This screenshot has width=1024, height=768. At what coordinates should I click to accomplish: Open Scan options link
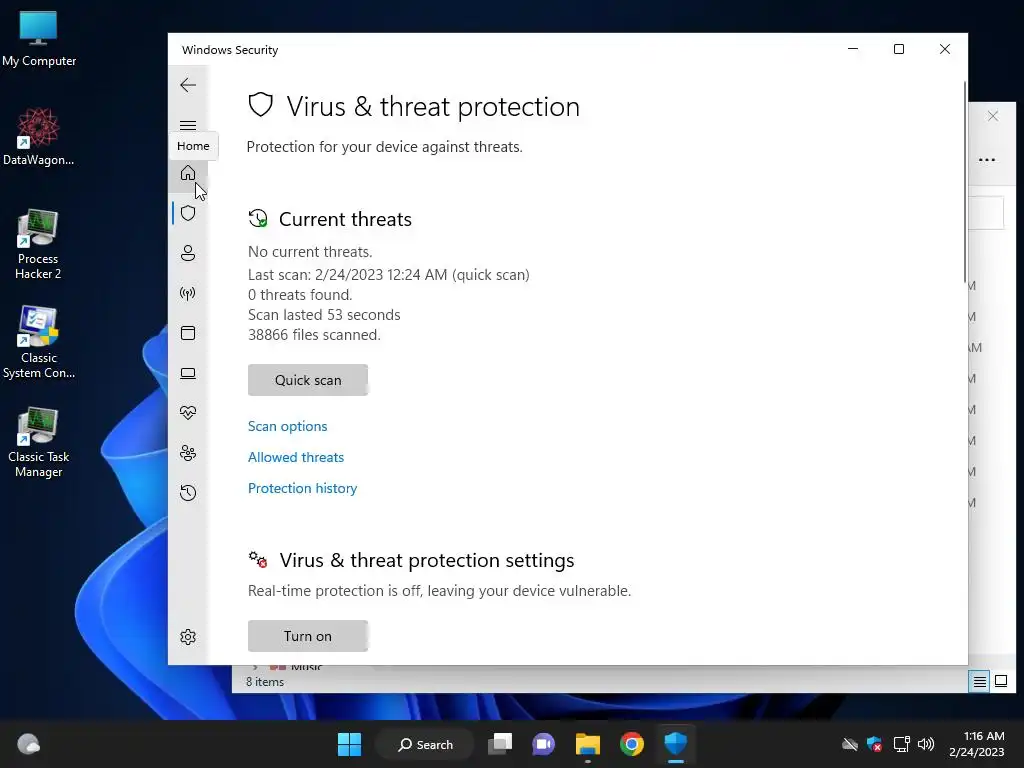point(287,426)
